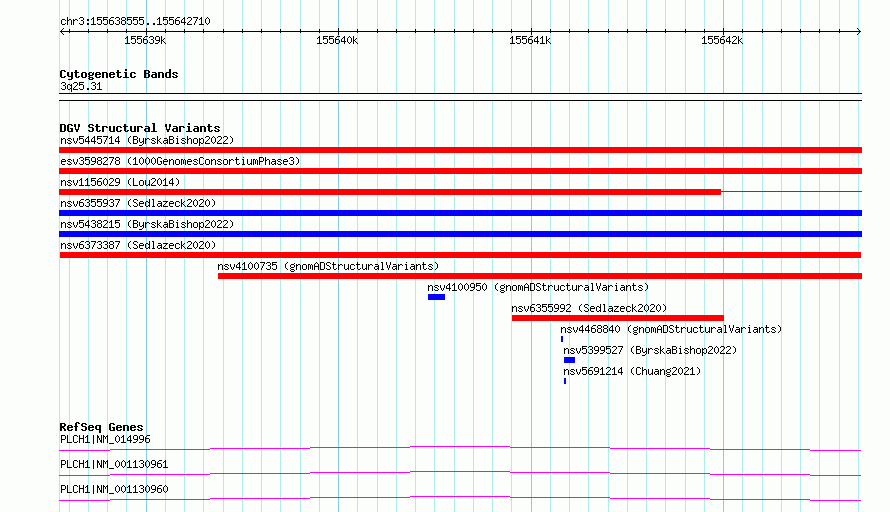Image resolution: width=890 pixels, height=512 pixels.
Task: Select the magenta line under PLCH1|NM_001130960
Action: (x=460, y=498)
